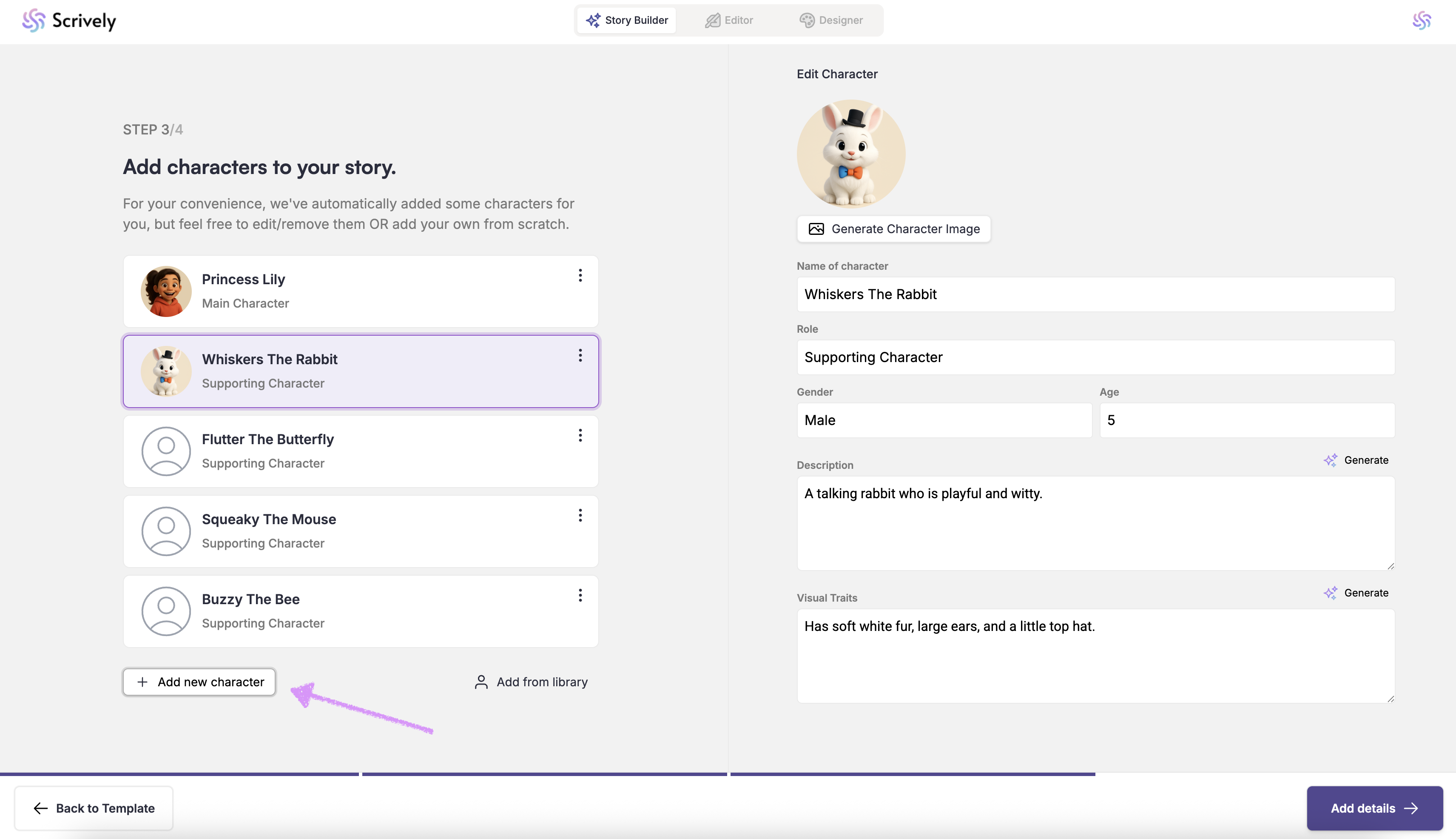
Task: Open Squeaky The Mouse's options menu
Action: coord(580,515)
